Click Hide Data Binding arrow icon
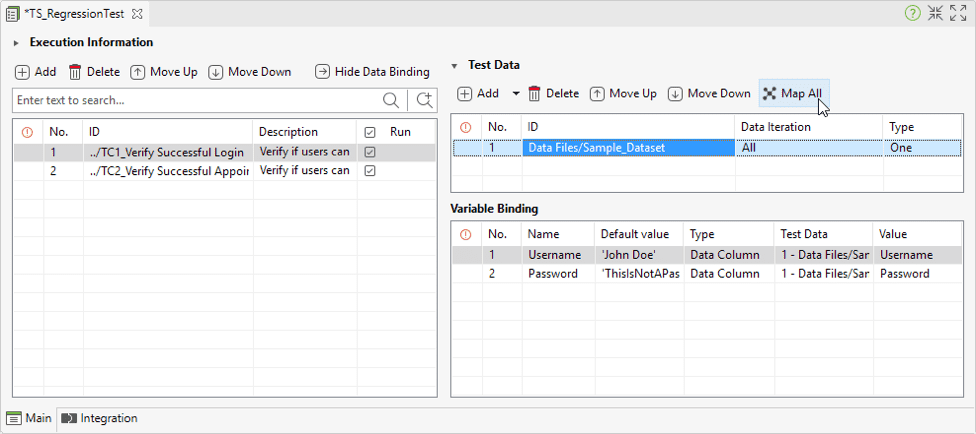The width and height of the screenshot is (976, 434). 322,72
